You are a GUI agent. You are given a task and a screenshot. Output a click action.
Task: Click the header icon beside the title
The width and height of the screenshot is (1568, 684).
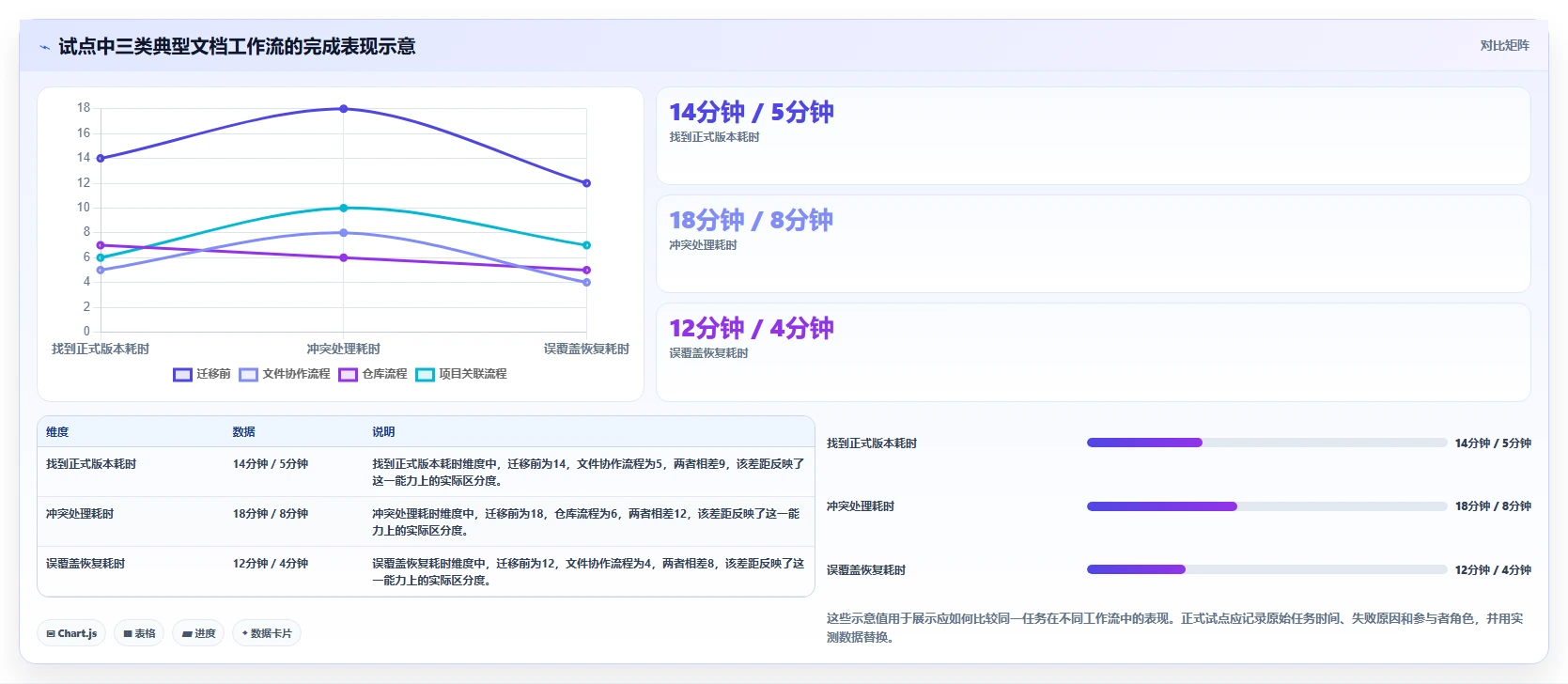point(44,47)
